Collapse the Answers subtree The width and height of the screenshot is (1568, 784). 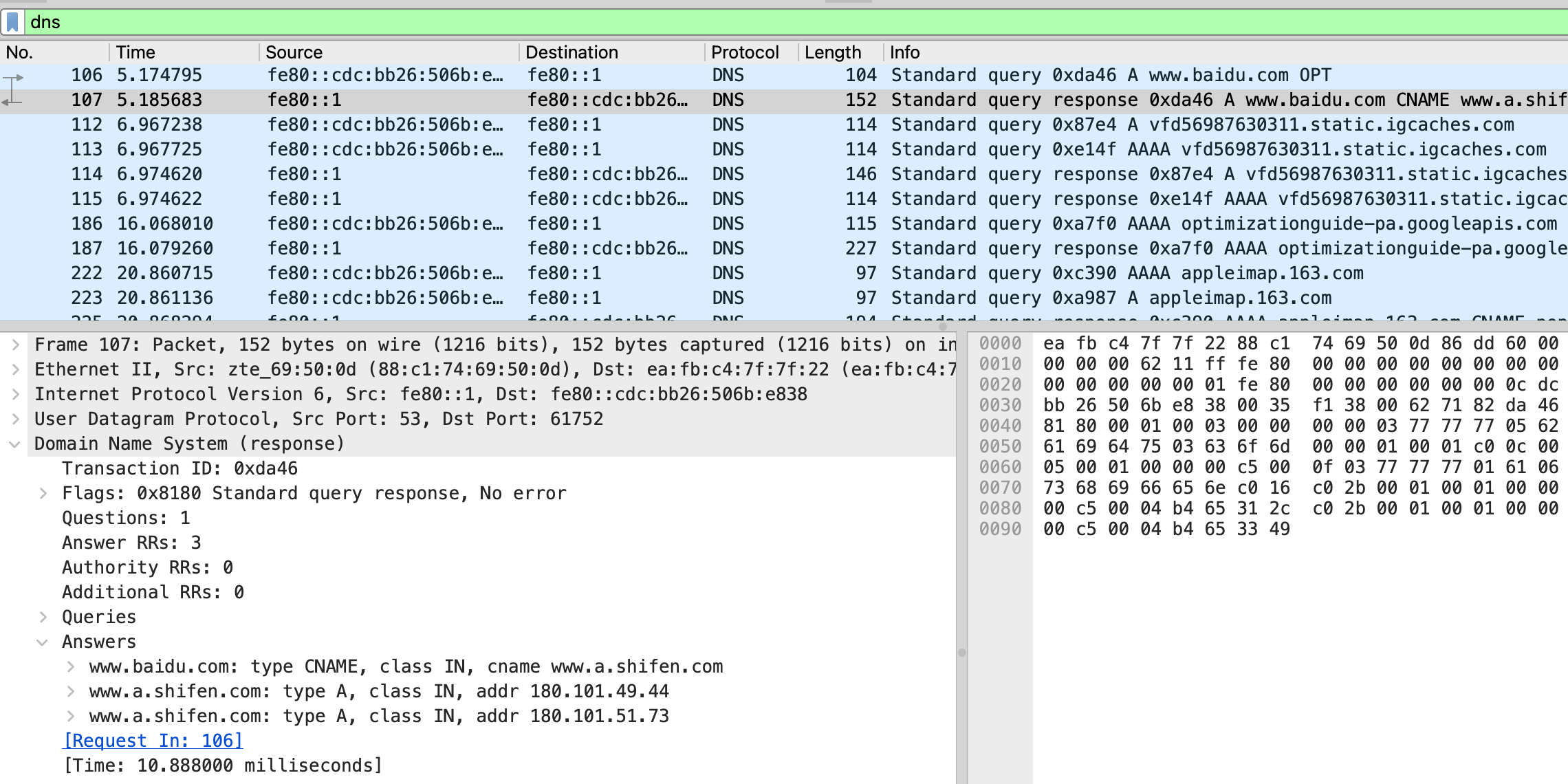(x=43, y=642)
